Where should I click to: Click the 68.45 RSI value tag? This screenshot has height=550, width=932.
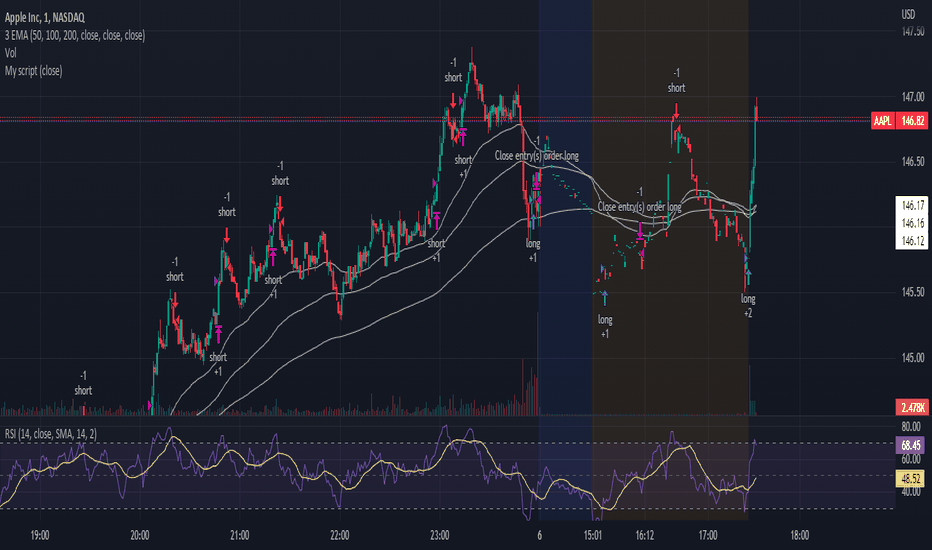pos(911,445)
